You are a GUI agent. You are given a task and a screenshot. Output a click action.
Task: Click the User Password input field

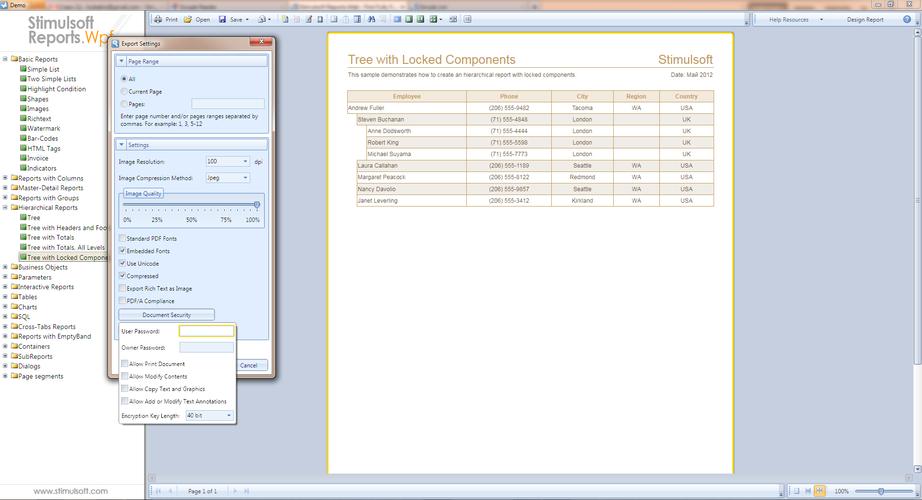pyautogui.click(x=206, y=331)
